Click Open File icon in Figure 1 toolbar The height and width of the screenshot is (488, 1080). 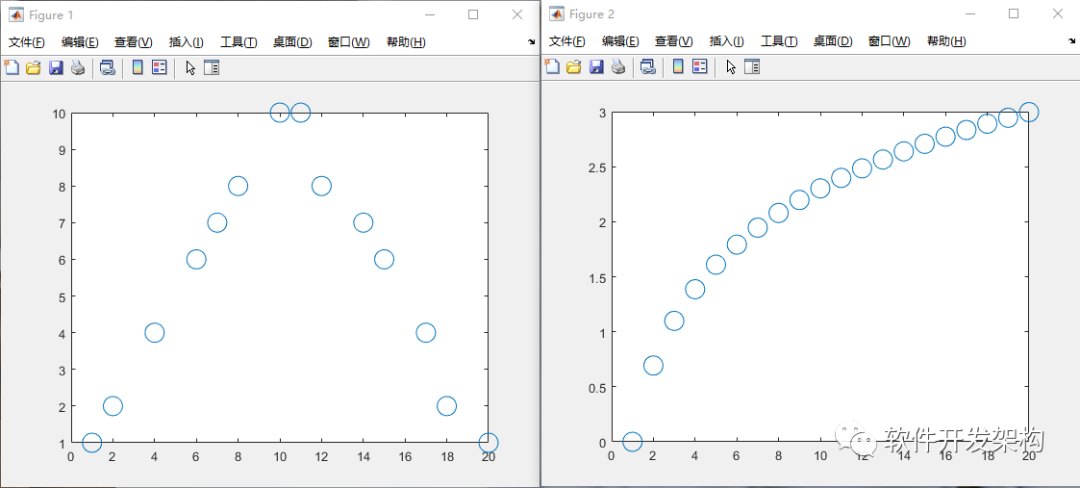tap(33, 67)
